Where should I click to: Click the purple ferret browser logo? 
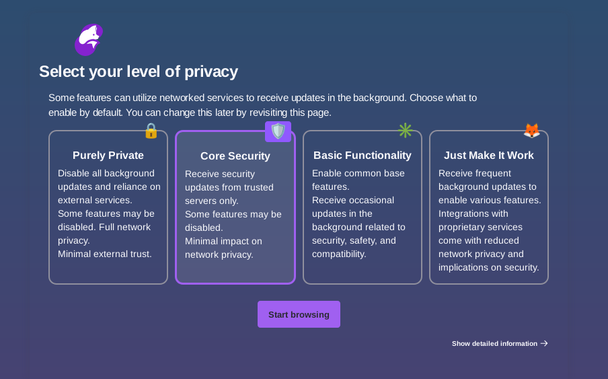[89, 40]
